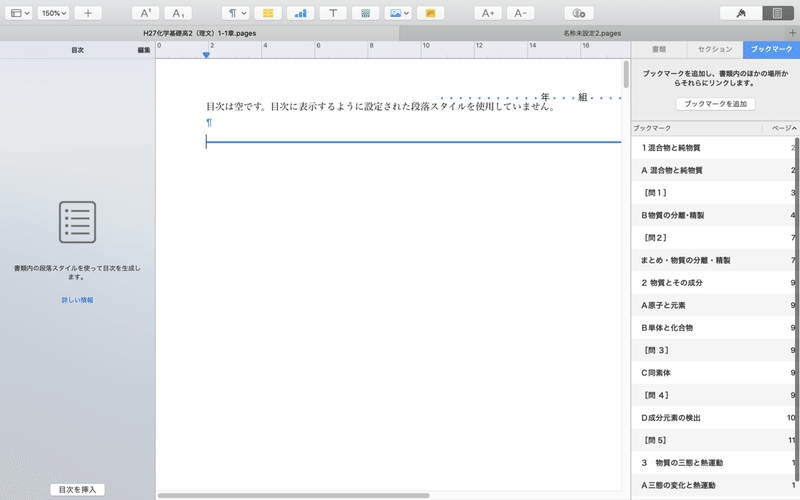Click the table of contents list icon
Viewport: 800px width, 500px height.
click(x=78, y=222)
